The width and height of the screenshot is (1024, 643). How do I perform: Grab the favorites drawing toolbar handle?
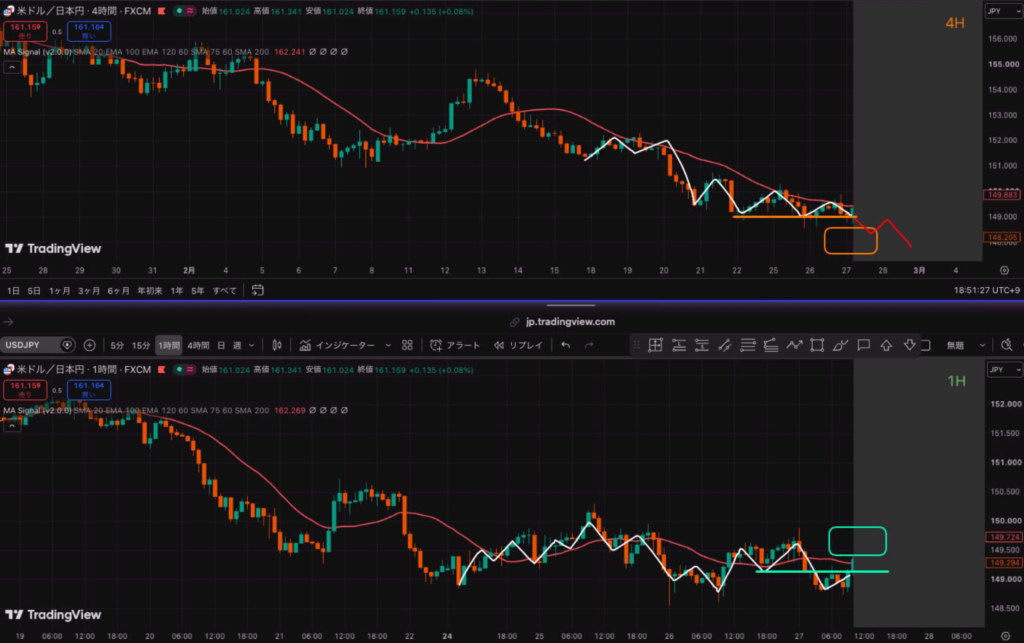coord(636,345)
